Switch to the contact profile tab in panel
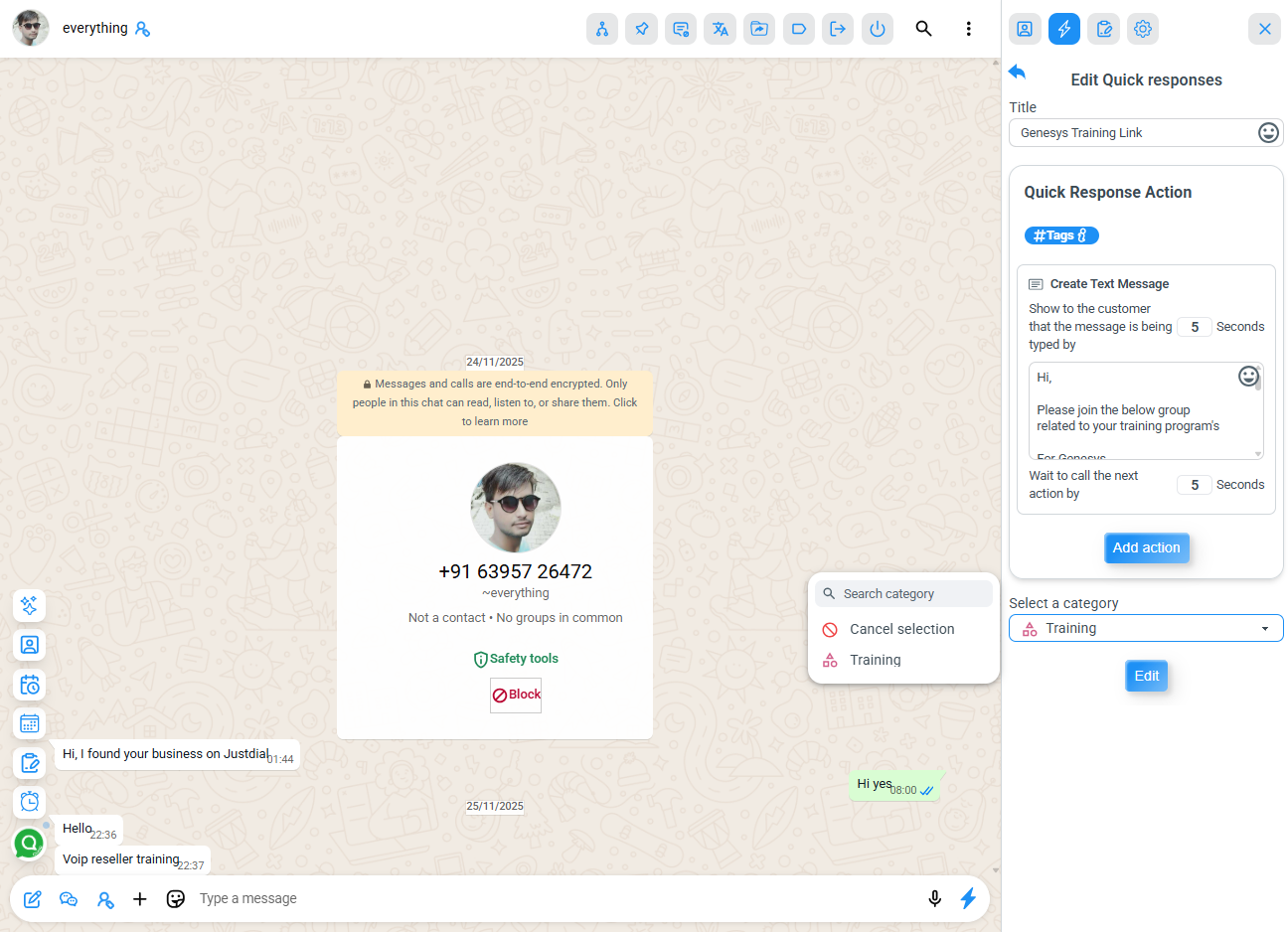 click(1025, 29)
